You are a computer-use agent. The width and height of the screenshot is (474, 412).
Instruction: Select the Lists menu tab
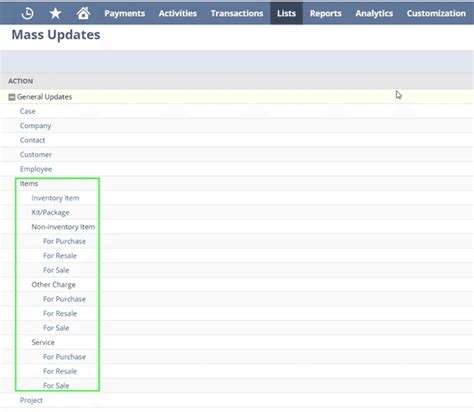point(286,13)
